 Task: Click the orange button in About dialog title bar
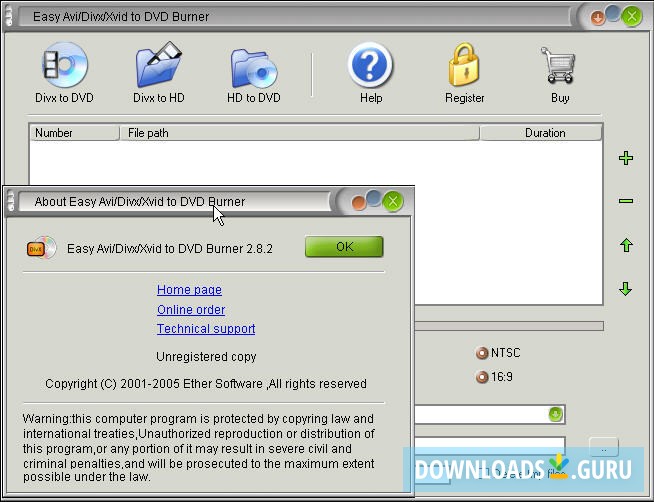[x=358, y=203]
